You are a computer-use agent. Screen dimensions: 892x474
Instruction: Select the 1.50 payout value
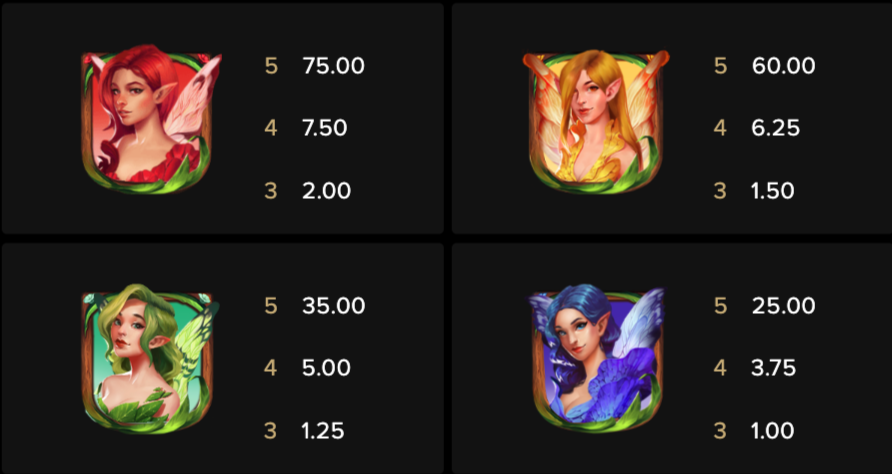[x=772, y=191]
